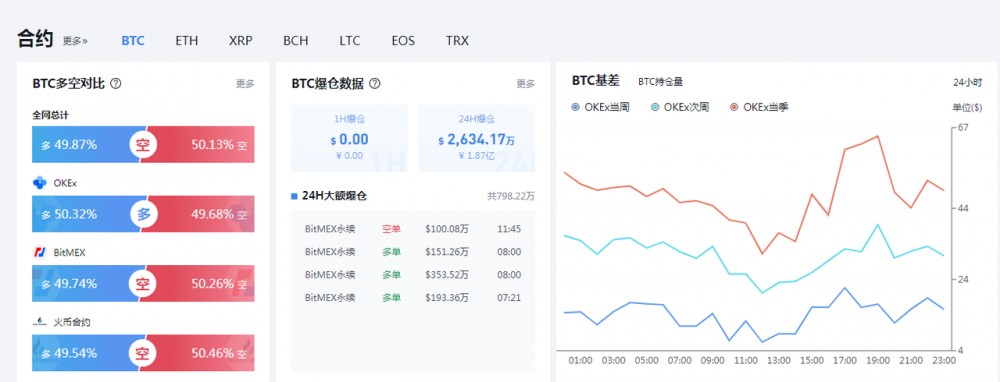Click the BitMEX exchange logo icon
The image size is (1000, 382).
coord(40,253)
